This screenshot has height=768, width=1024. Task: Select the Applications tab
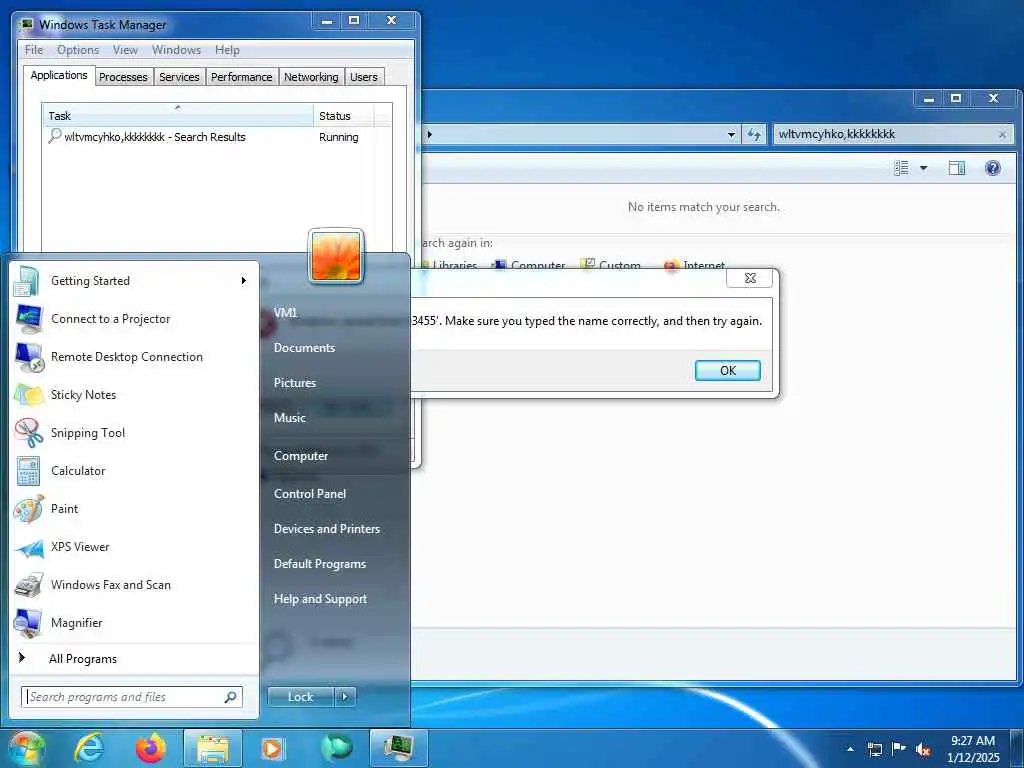pos(59,75)
